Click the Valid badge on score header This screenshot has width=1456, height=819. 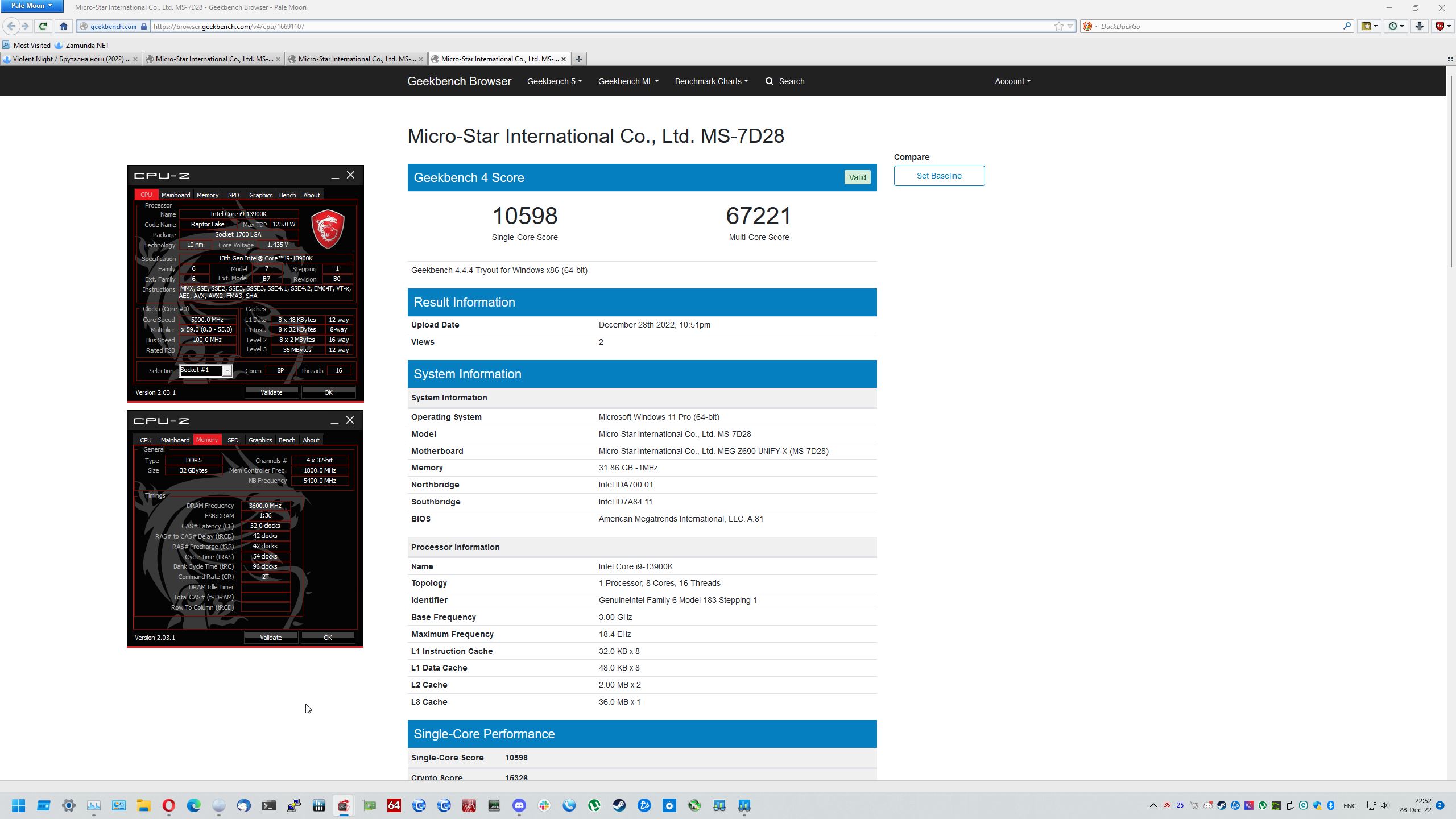pos(857,177)
